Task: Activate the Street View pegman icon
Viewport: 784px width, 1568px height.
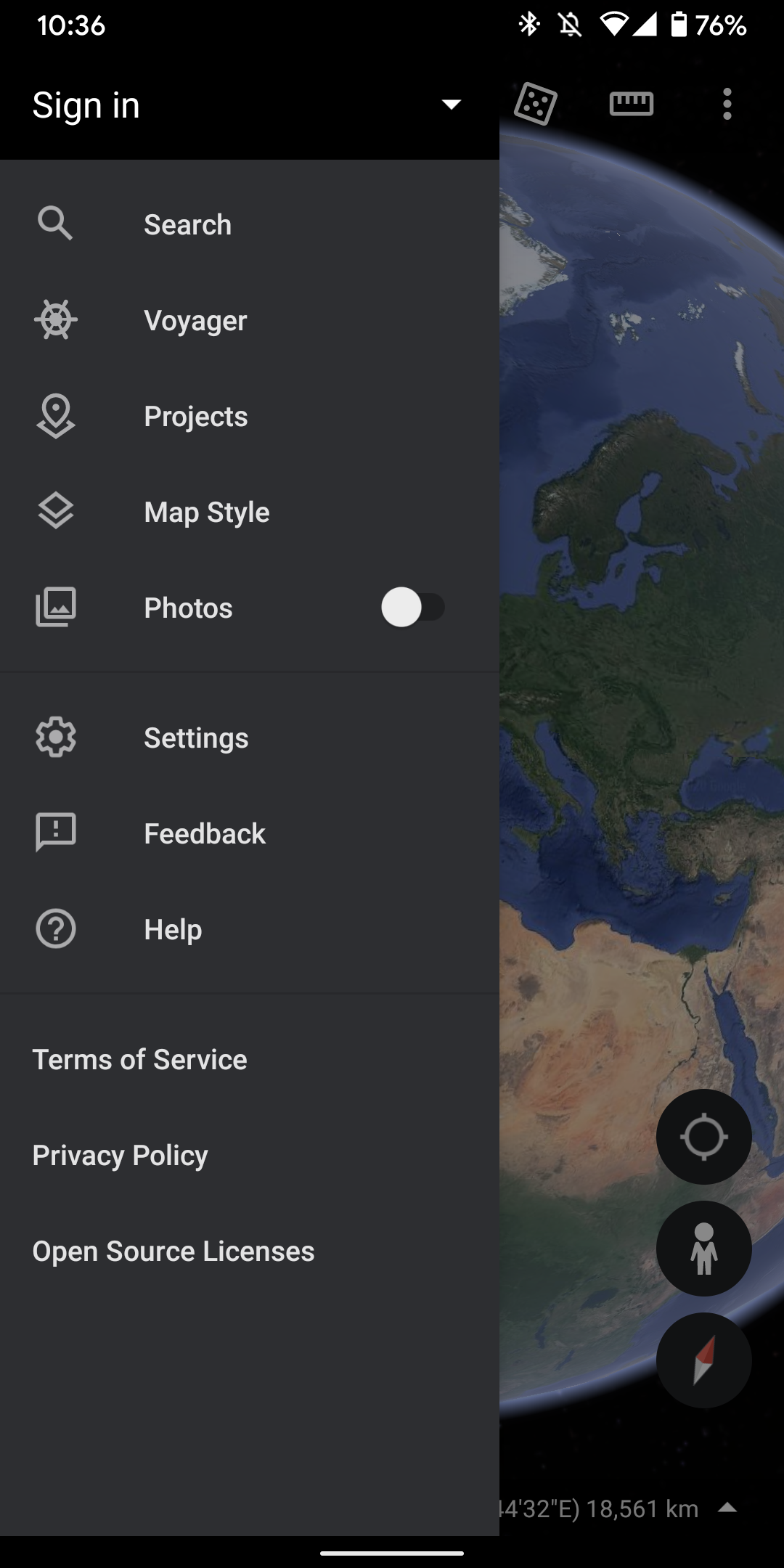Action: point(703,1249)
